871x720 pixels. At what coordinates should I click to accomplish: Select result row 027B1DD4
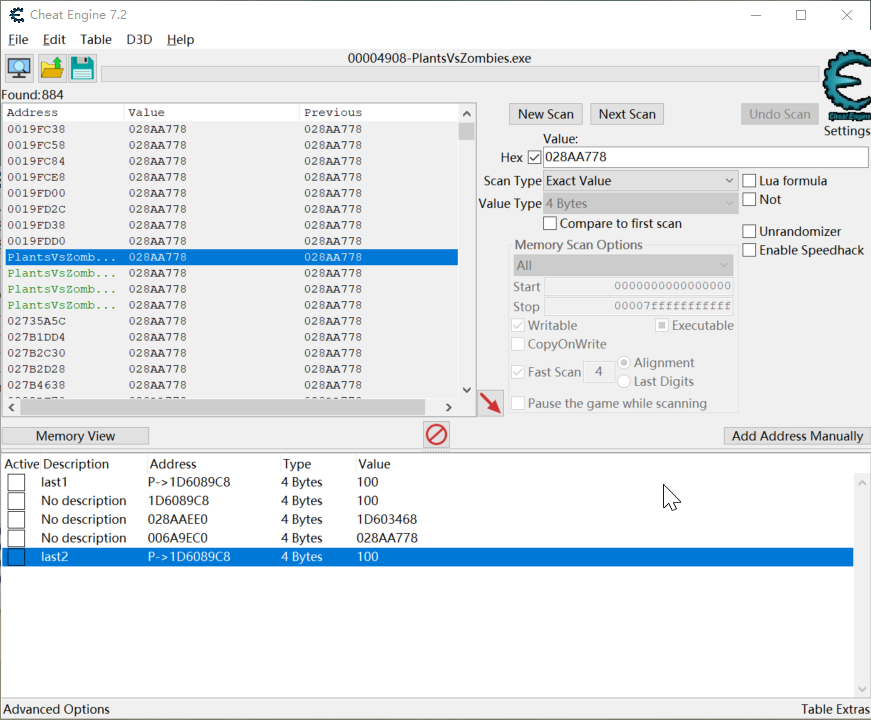(x=232, y=337)
